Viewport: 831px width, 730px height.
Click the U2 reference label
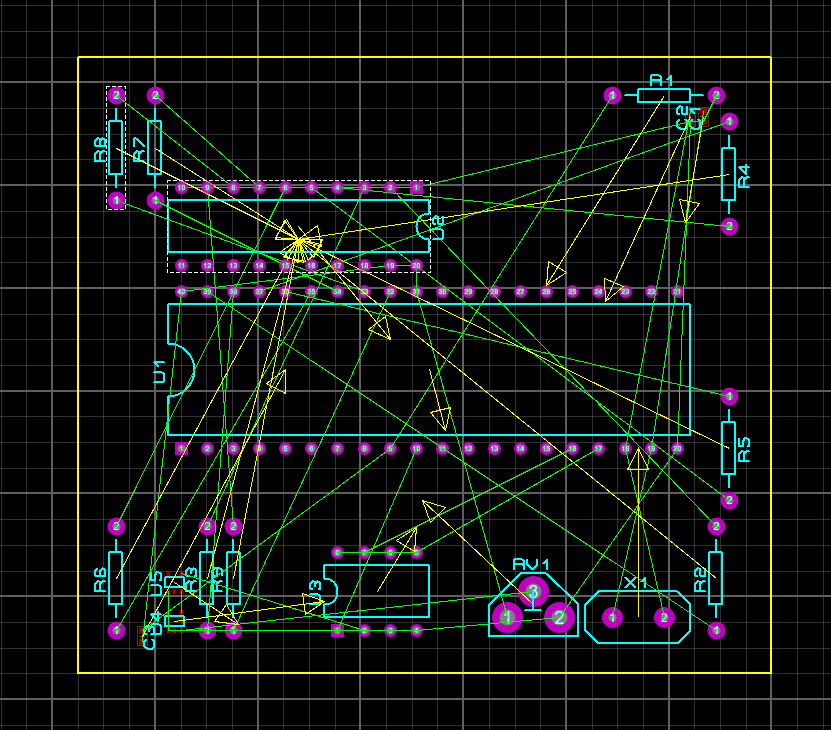pos(438,227)
